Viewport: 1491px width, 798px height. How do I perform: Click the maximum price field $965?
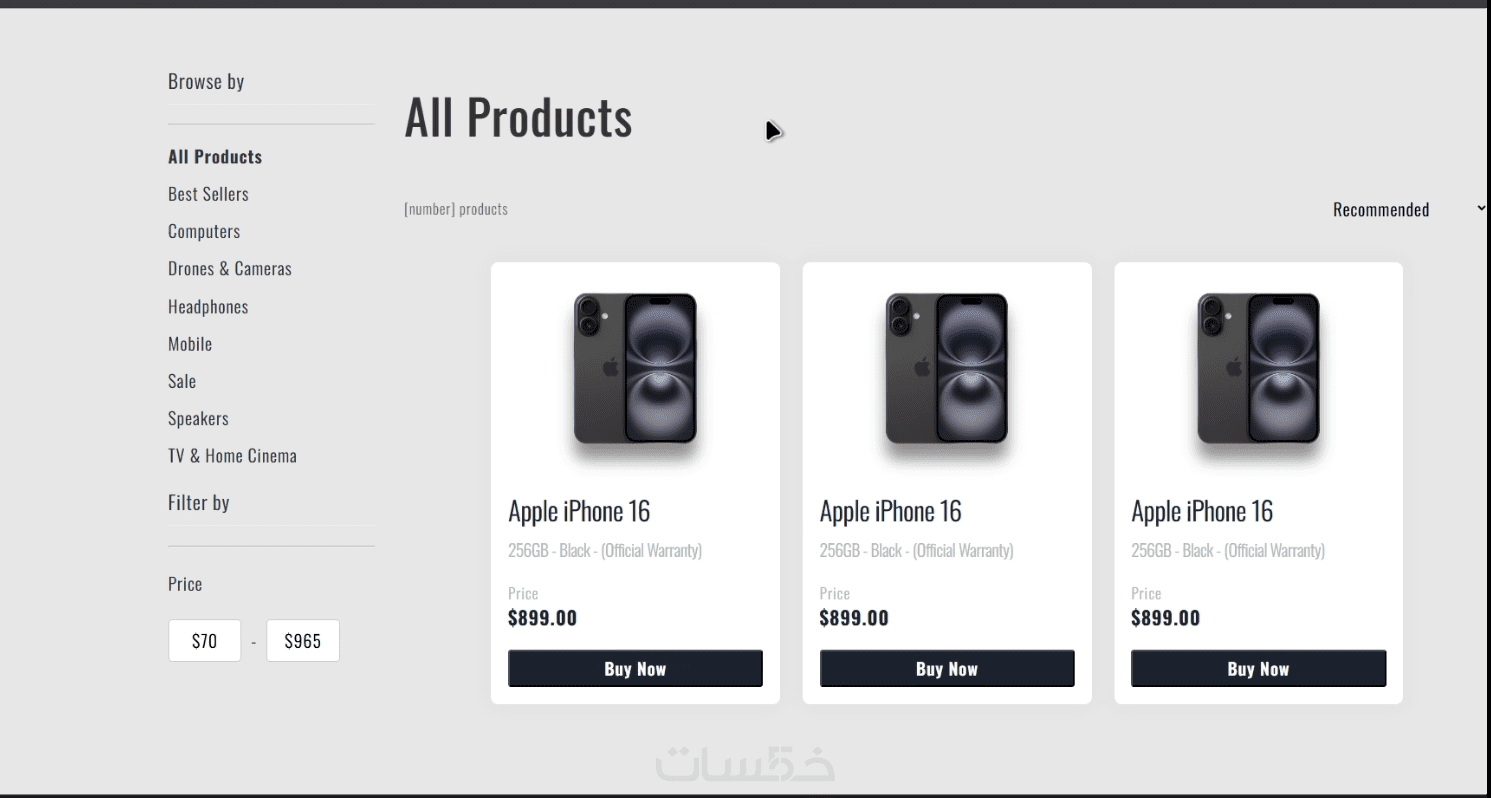(x=302, y=641)
